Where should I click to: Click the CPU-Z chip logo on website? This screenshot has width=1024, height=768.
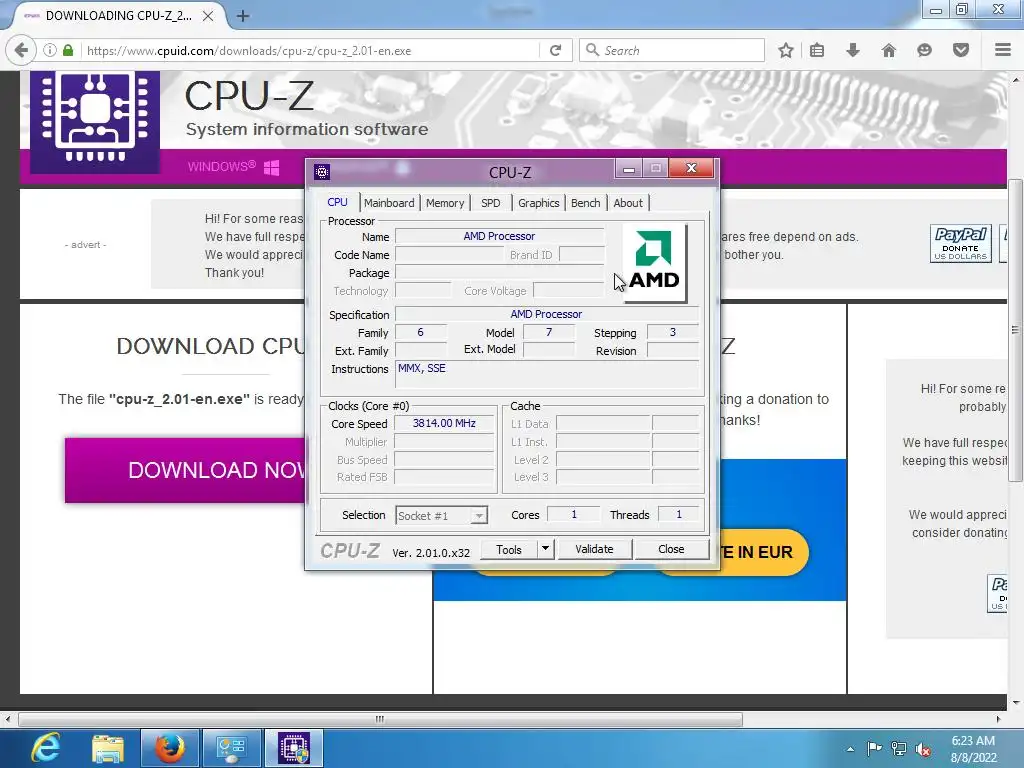click(x=95, y=121)
